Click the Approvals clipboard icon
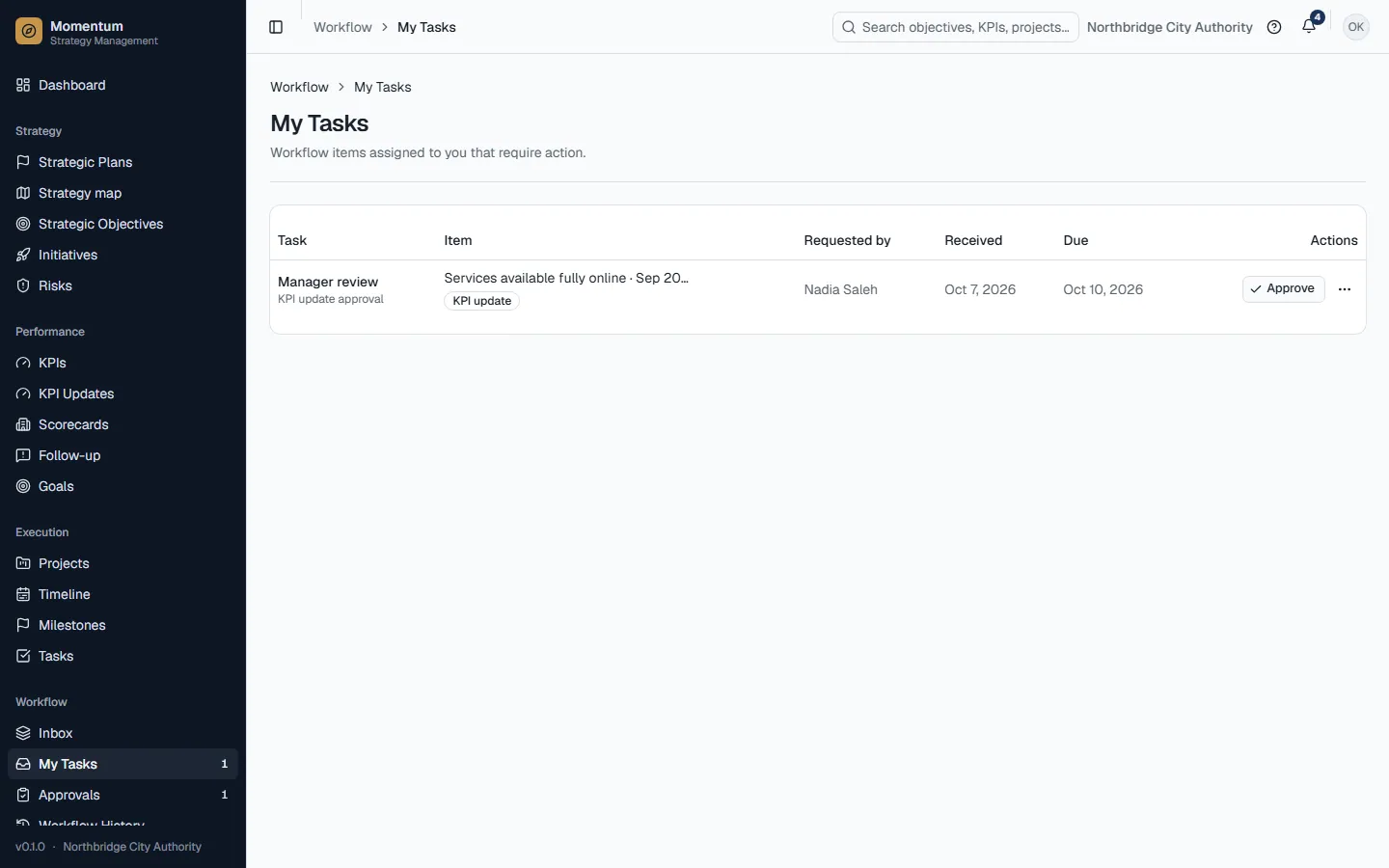This screenshot has height=868, width=1389. click(x=23, y=795)
